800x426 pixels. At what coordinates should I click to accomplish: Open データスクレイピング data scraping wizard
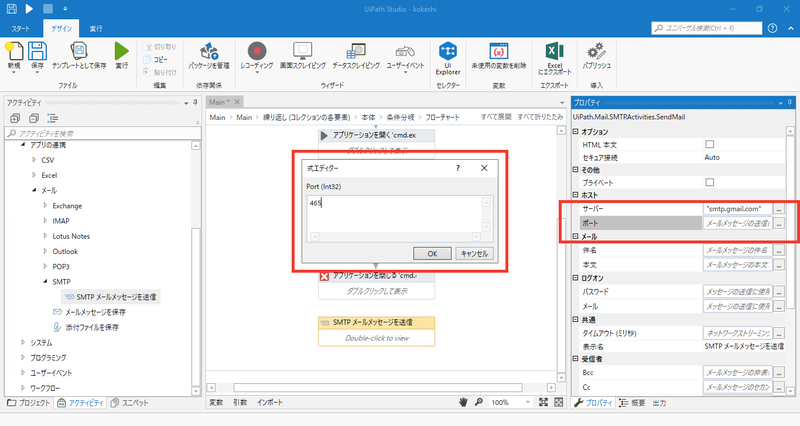pos(356,56)
